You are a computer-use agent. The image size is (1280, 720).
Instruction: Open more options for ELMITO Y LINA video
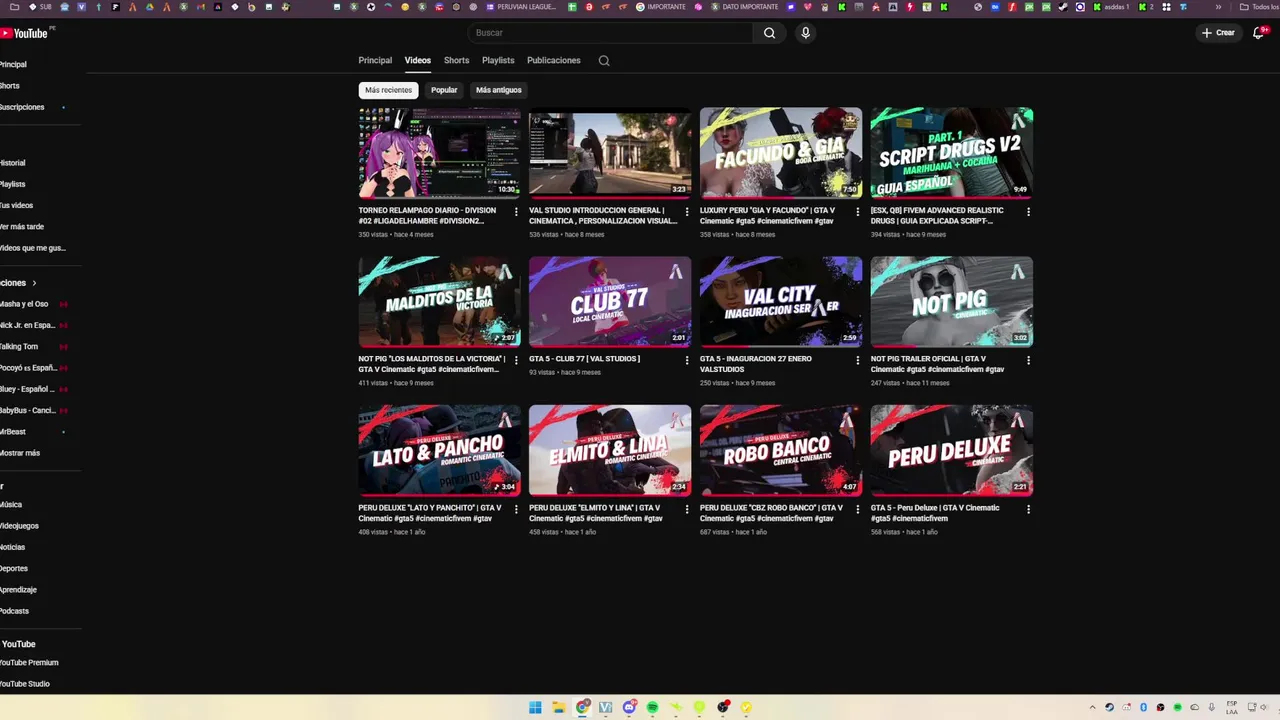tap(687, 509)
